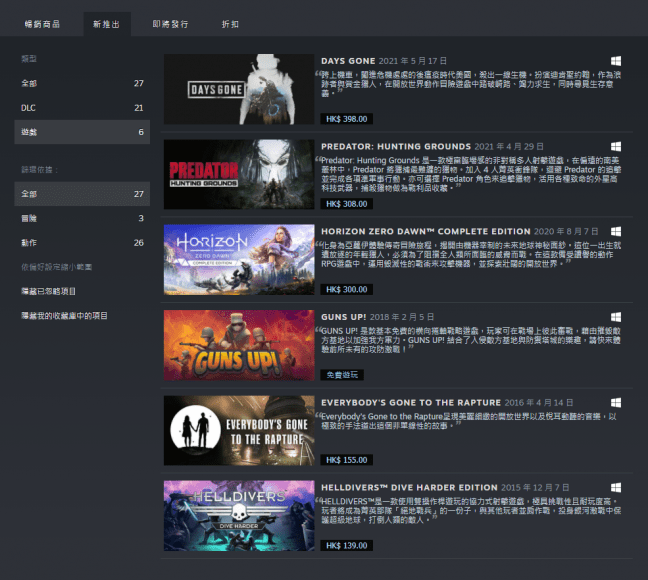Open the Horizon Zero Dawn cover image
648x580 pixels.
[239, 259]
